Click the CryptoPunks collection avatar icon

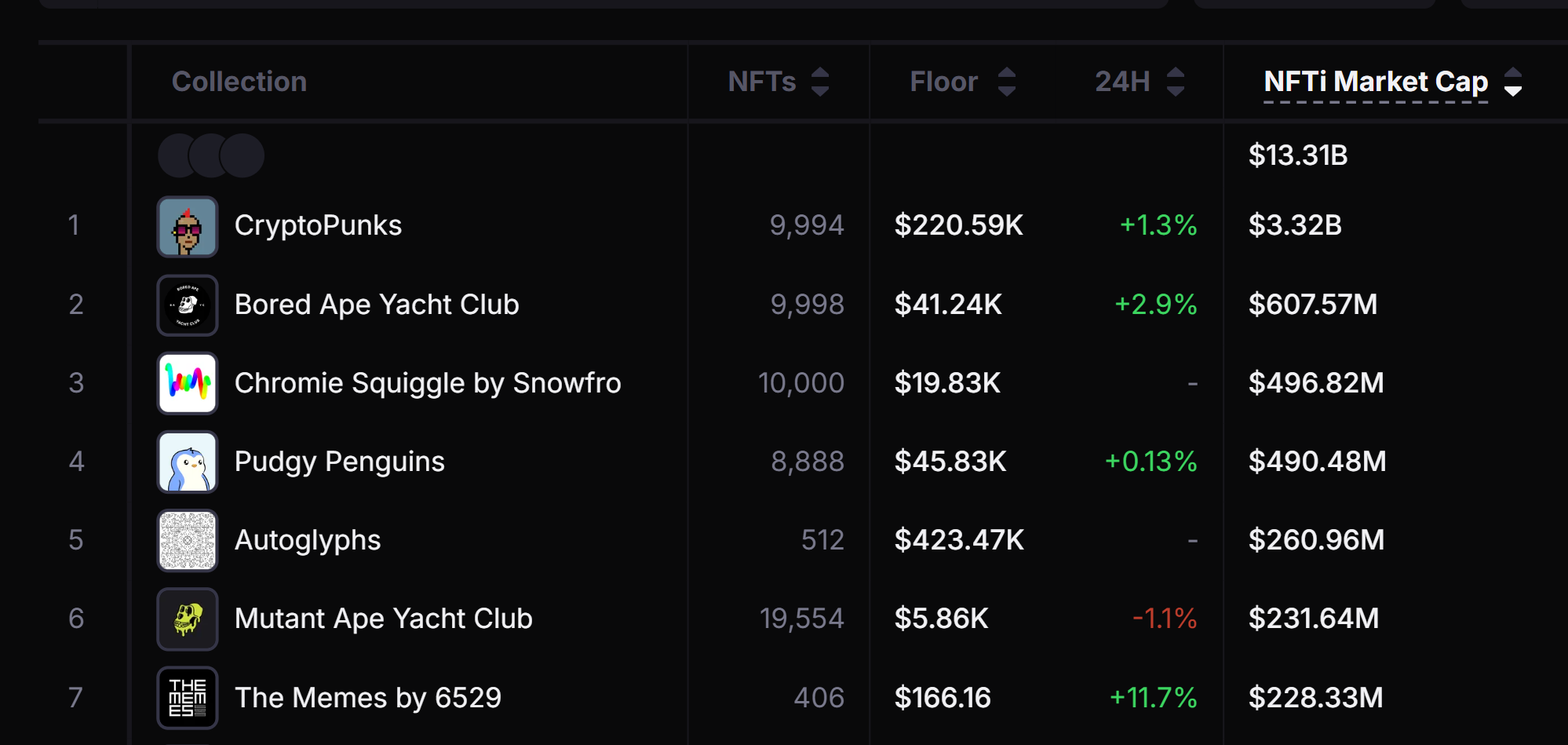pos(188,227)
